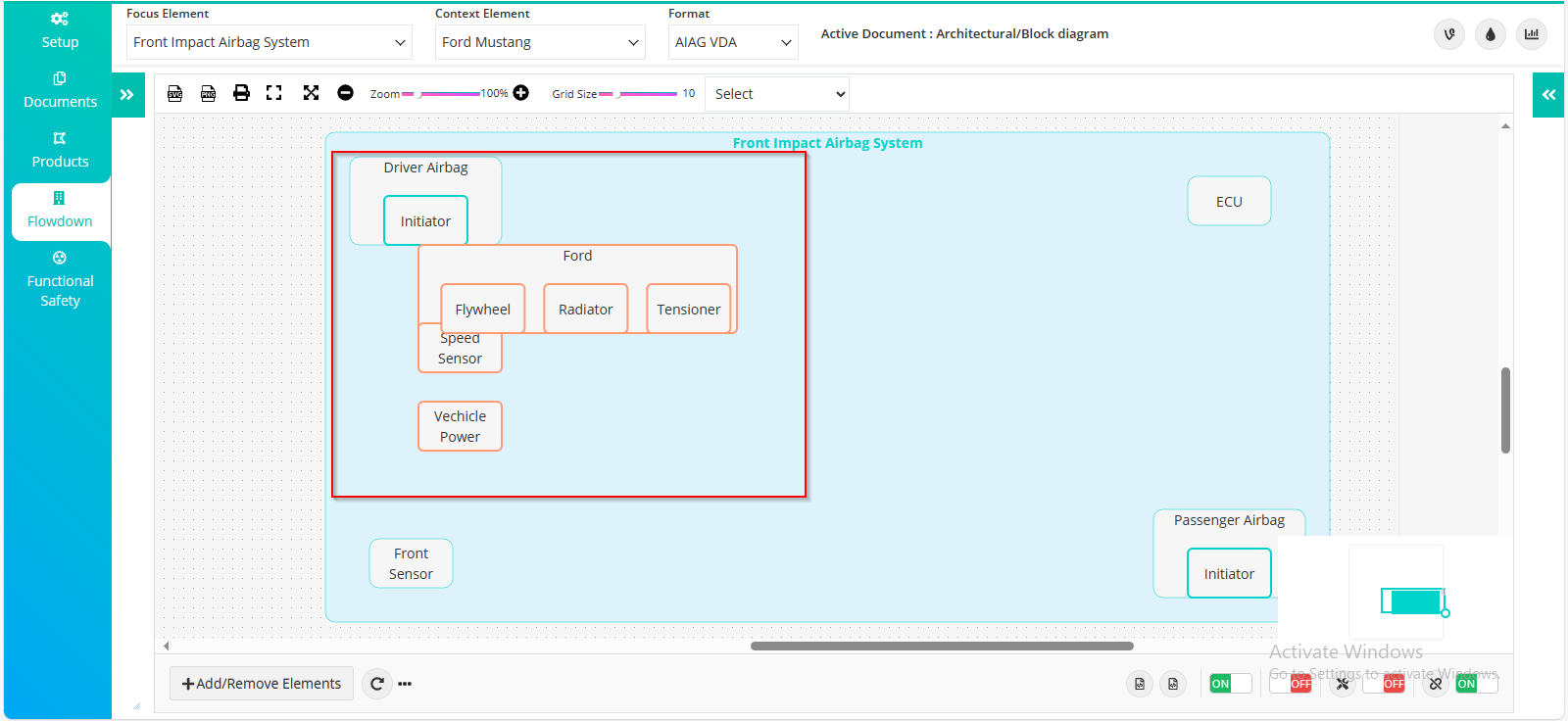
Task: Select the ECU block
Action: click(1229, 201)
